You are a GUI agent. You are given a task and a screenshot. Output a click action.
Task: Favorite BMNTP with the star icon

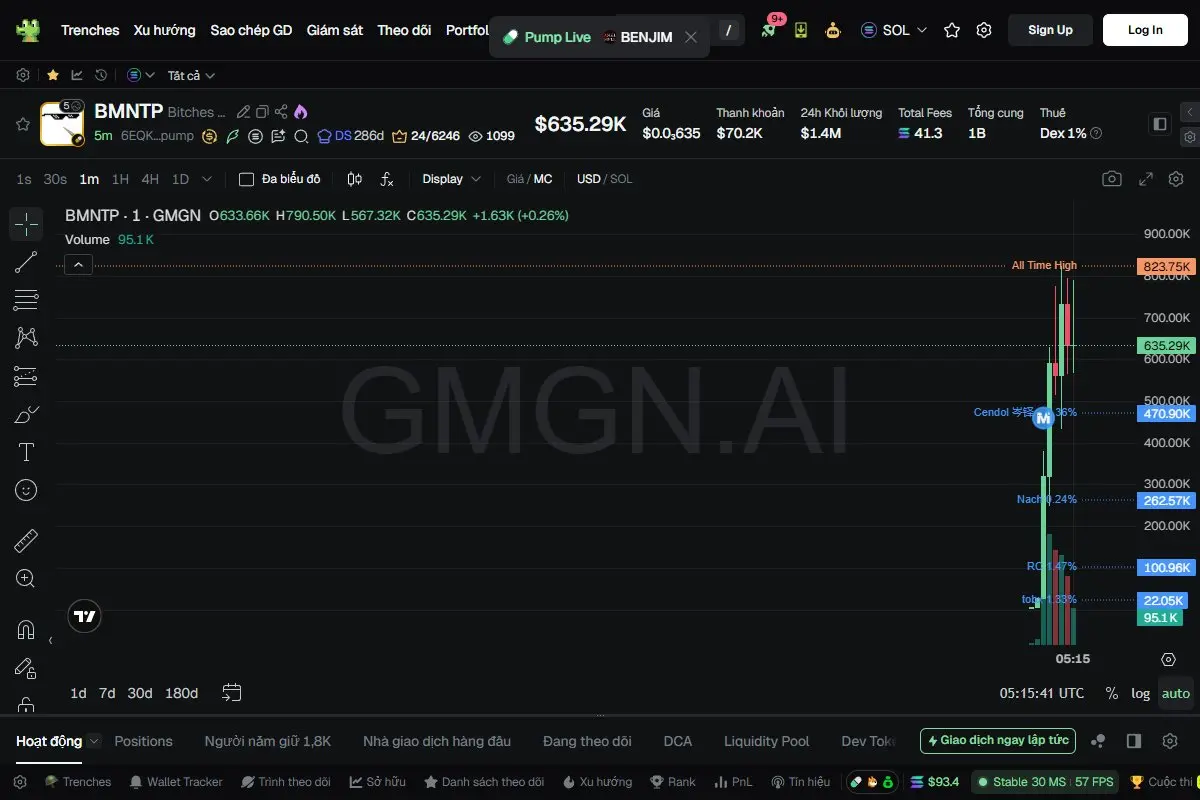(x=22, y=124)
